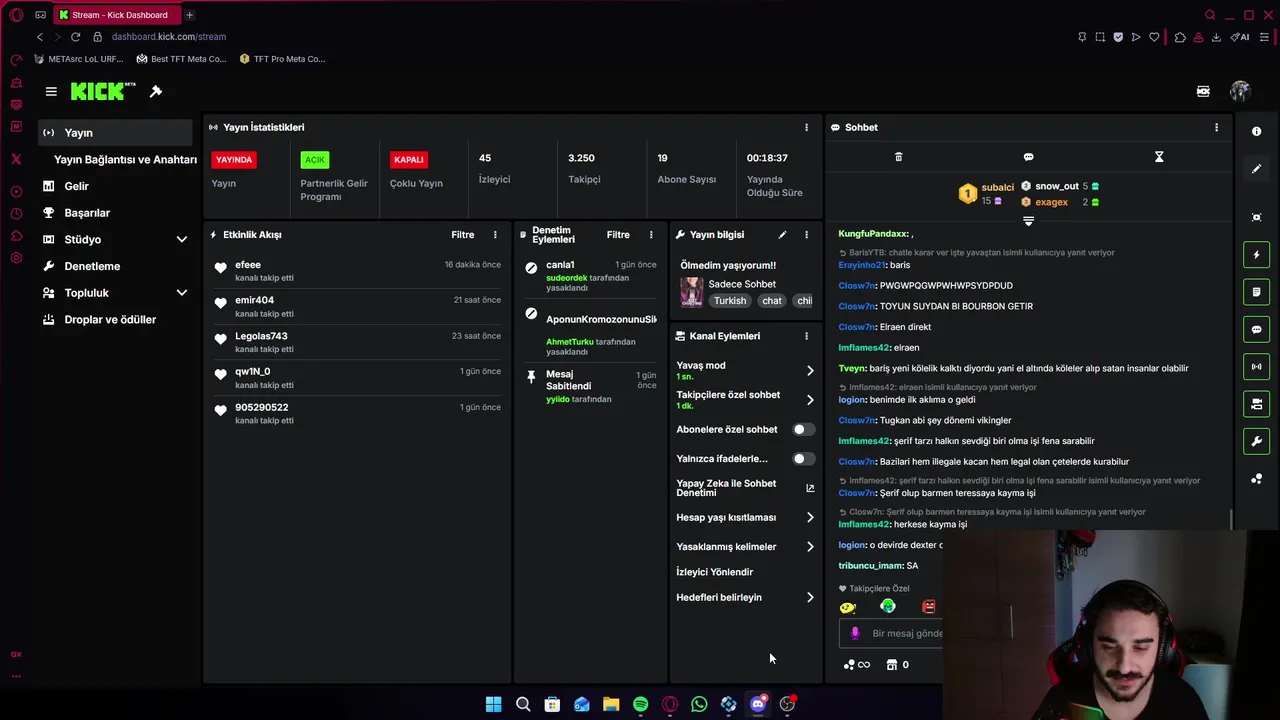This screenshot has height=720, width=1280.
Task: Click the canla1 ban entry
Action: (591, 276)
